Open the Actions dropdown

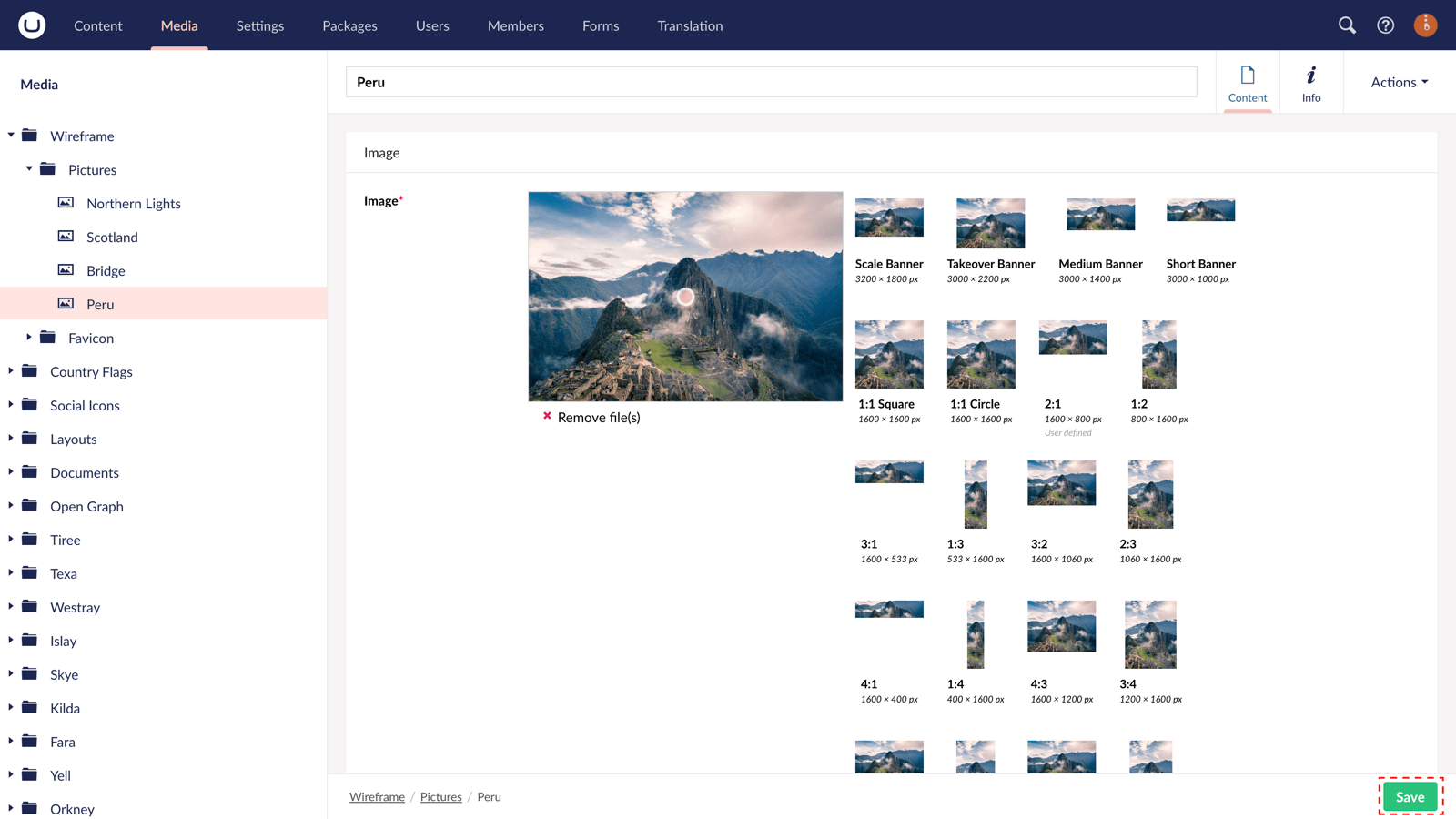pos(1398,82)
